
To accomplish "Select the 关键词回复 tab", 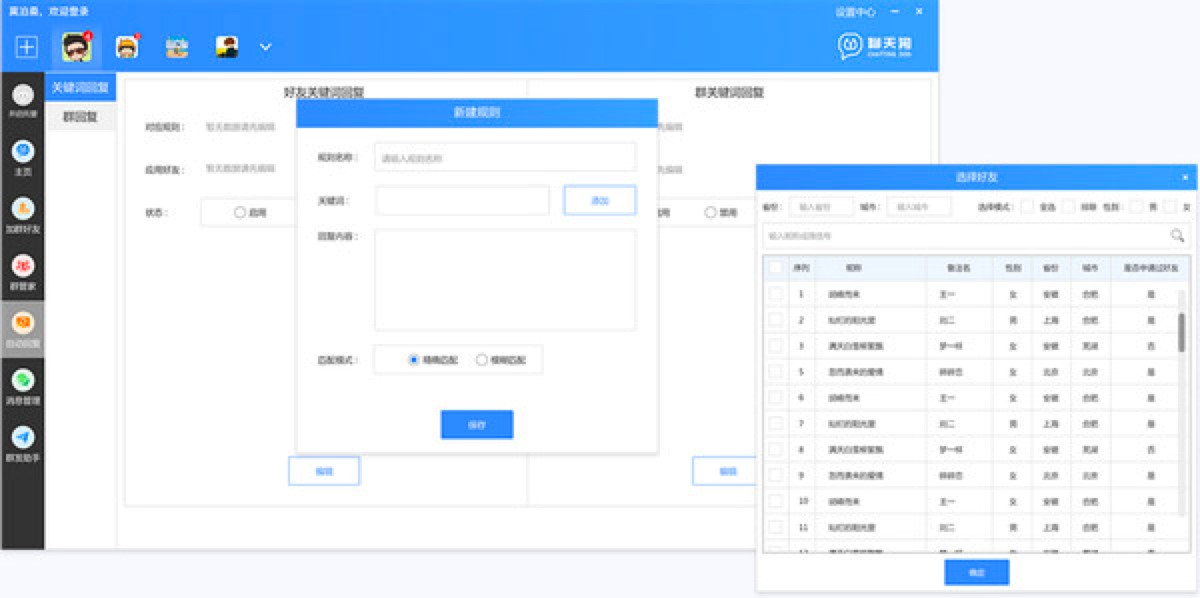I will coord(80,87).
